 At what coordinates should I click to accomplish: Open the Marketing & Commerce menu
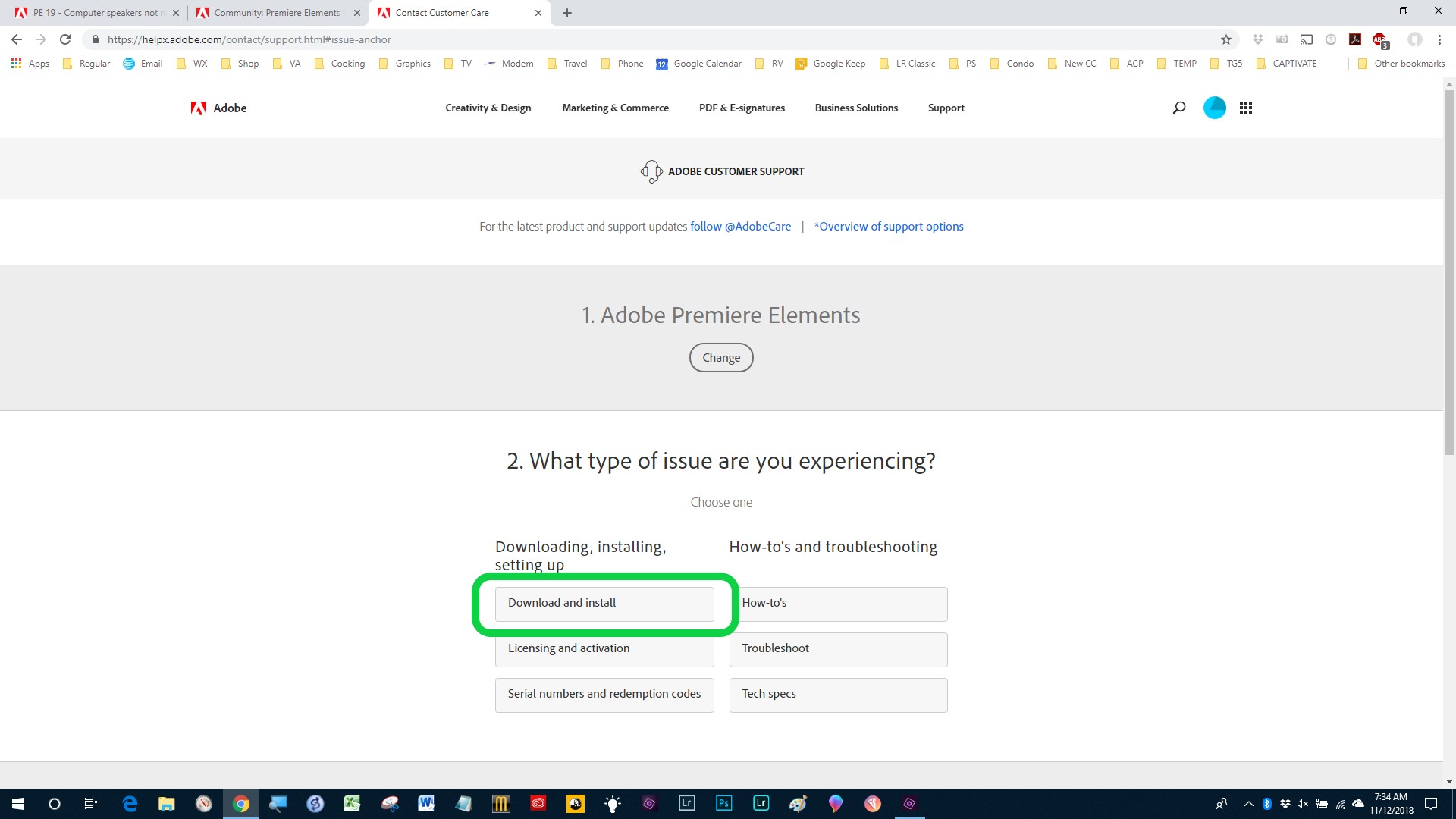pyautogui.click(x=616, y=108)
